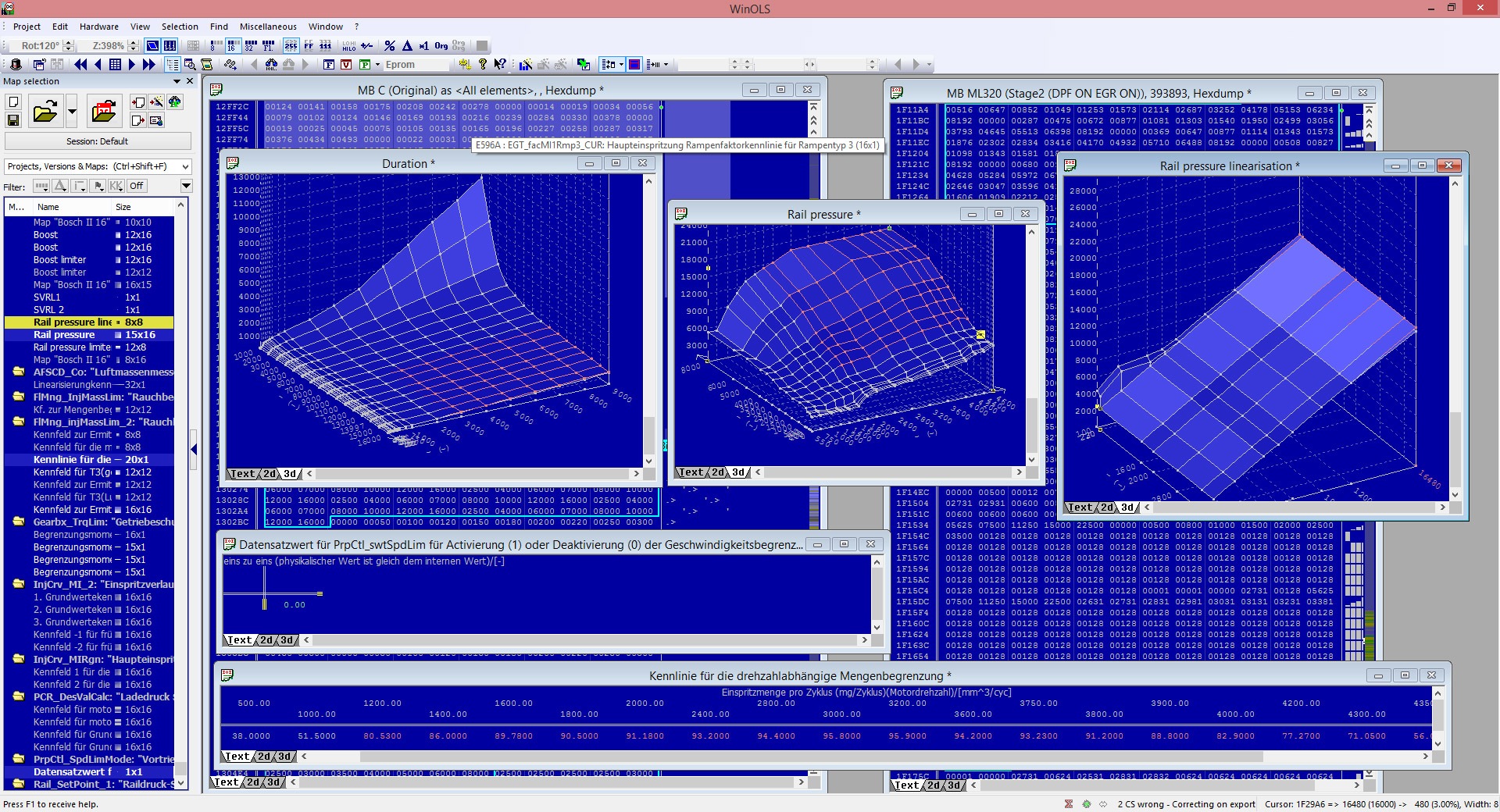Click the open project folder icon
Screen dimensions: 1500x812
tap(45, 112)
